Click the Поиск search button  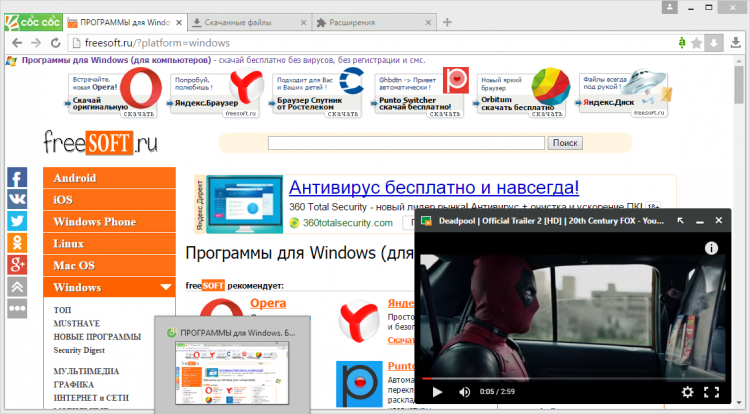565,142
